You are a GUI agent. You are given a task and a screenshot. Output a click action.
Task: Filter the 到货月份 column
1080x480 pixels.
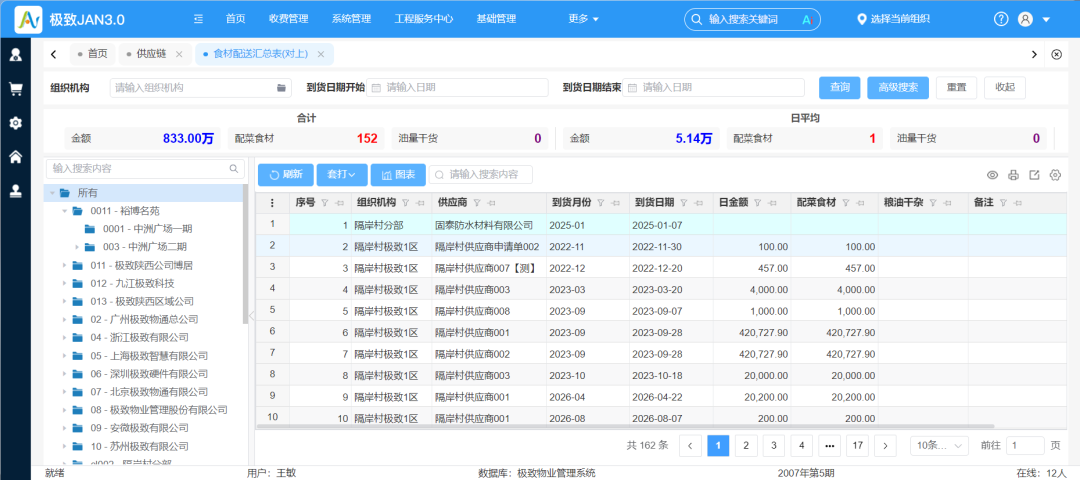[x=601, y=203]
